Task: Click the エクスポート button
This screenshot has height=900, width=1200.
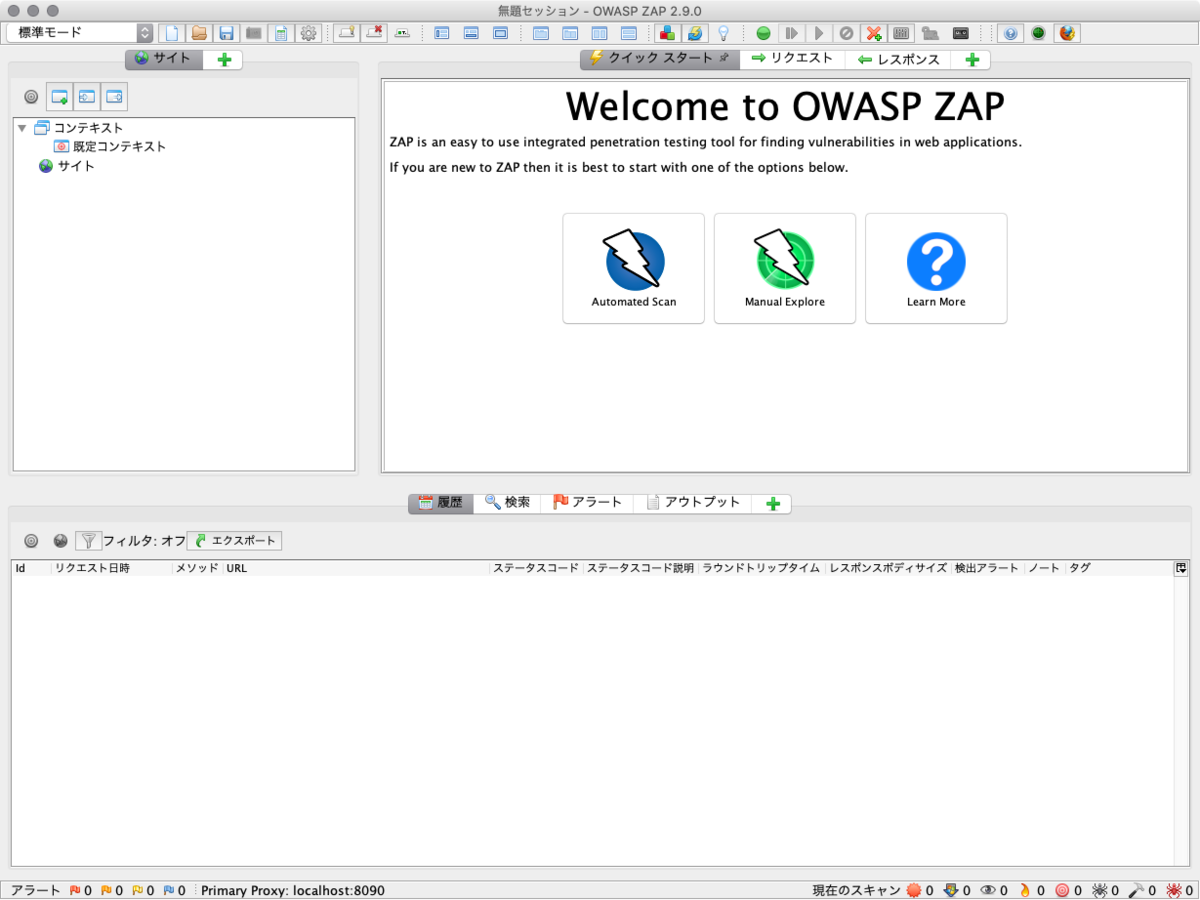Action: tap(235, 541)
